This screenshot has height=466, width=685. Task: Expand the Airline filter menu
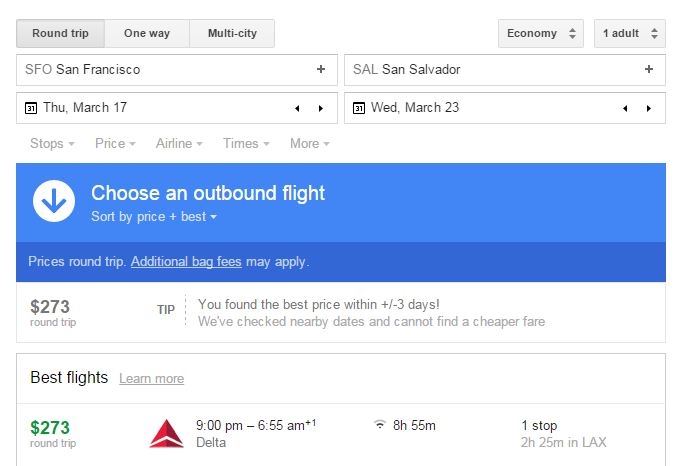pos(179,144)
